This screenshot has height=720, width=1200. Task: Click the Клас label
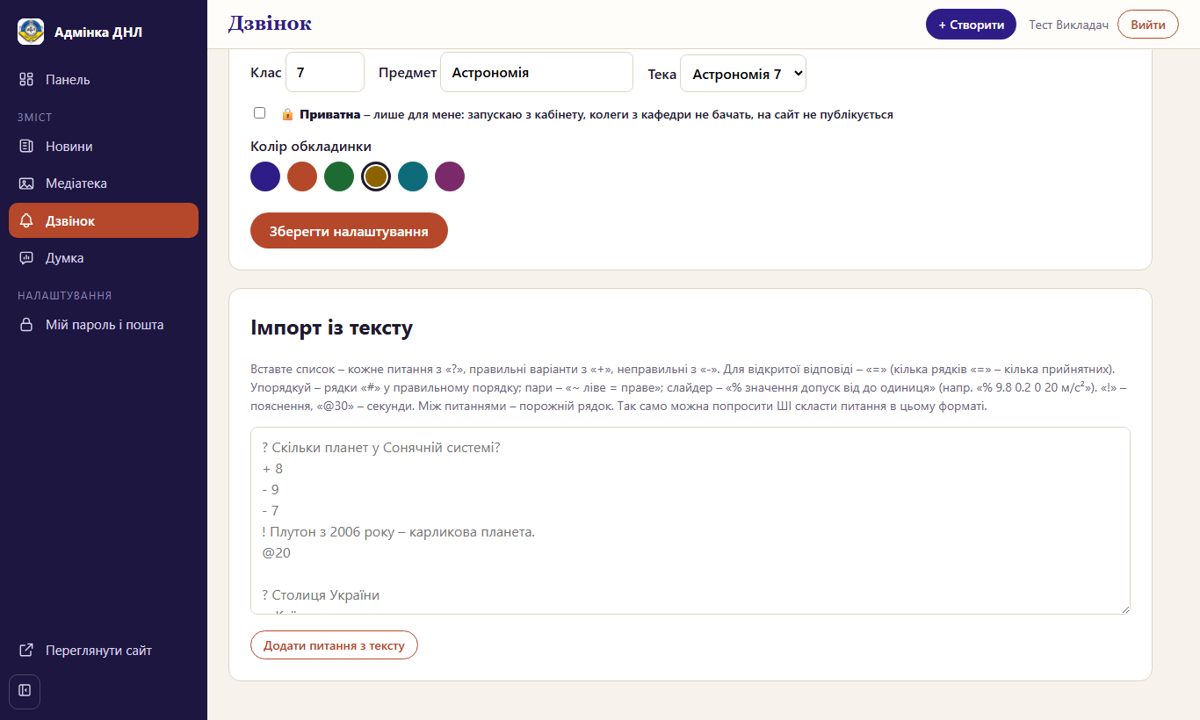266,73
